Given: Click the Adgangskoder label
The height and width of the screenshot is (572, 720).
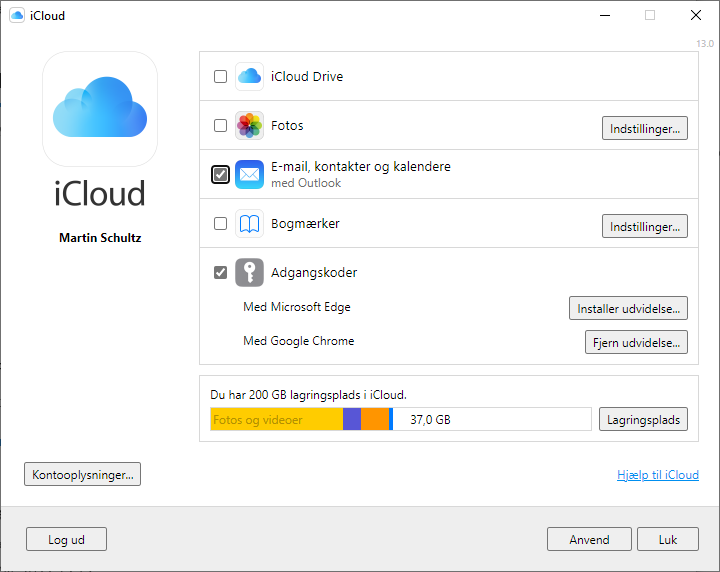Looking at the screenshot, I should [x=314, y=273].
